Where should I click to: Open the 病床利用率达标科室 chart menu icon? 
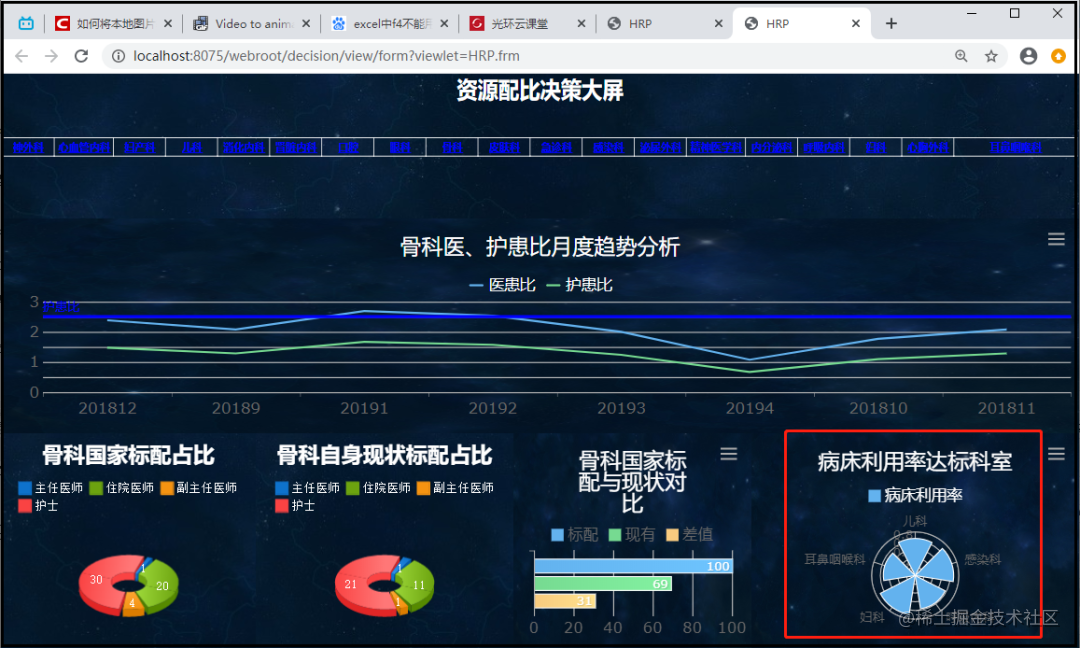coord(1056,454)
